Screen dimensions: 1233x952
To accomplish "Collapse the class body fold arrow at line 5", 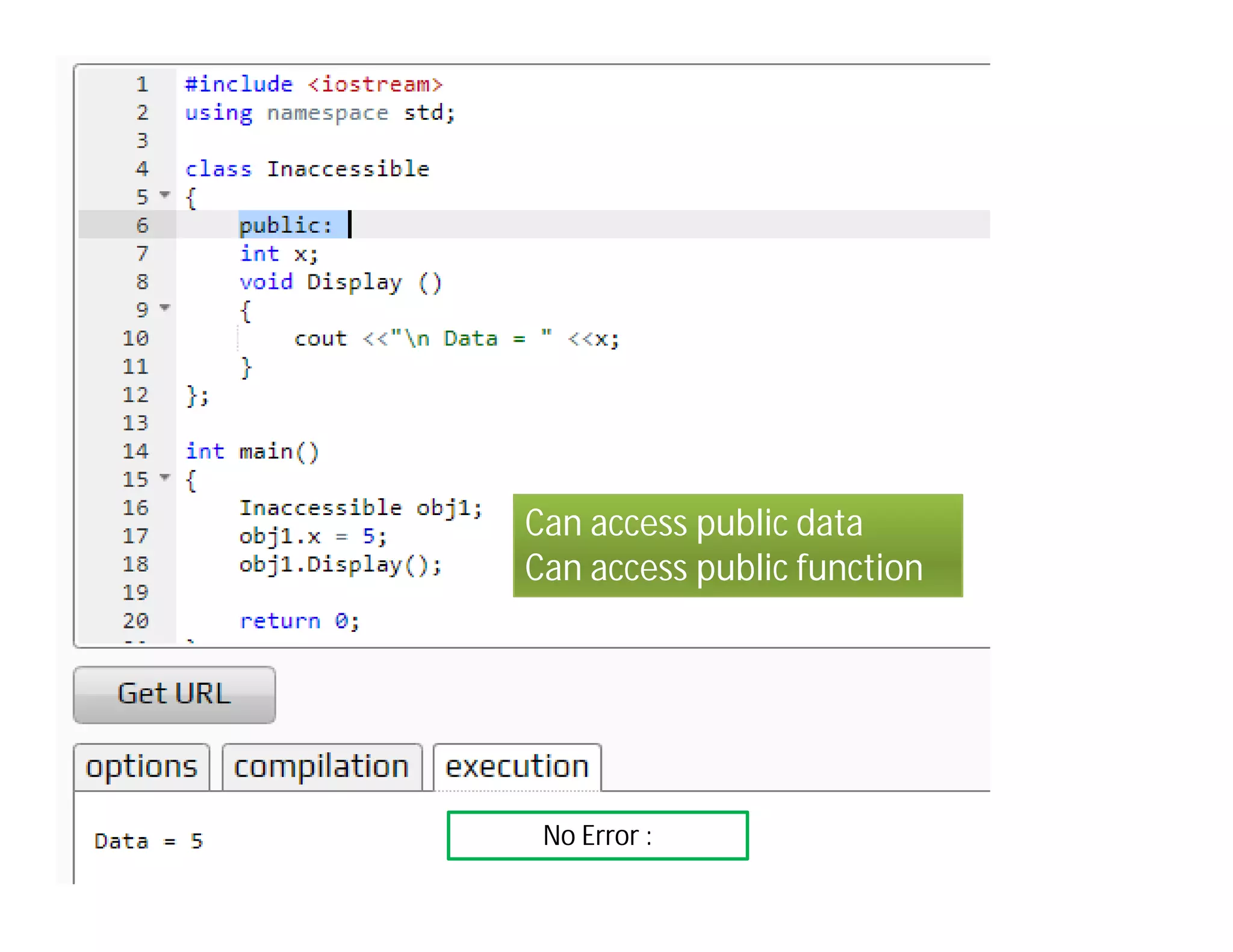I will pos(164,195).
